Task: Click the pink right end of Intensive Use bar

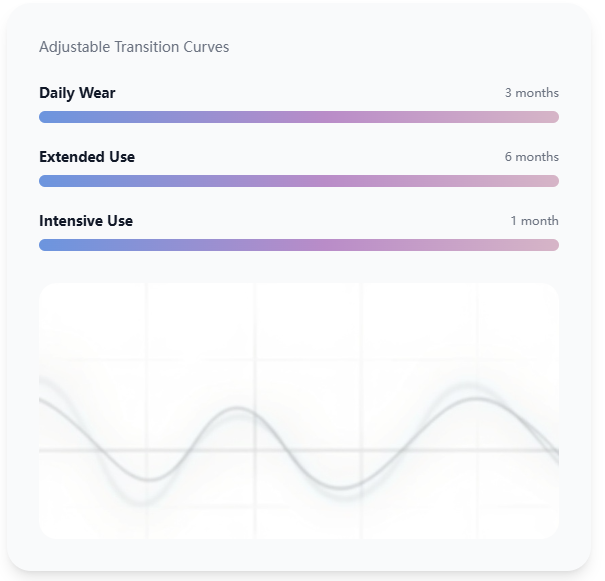Action: click(550, 245)
